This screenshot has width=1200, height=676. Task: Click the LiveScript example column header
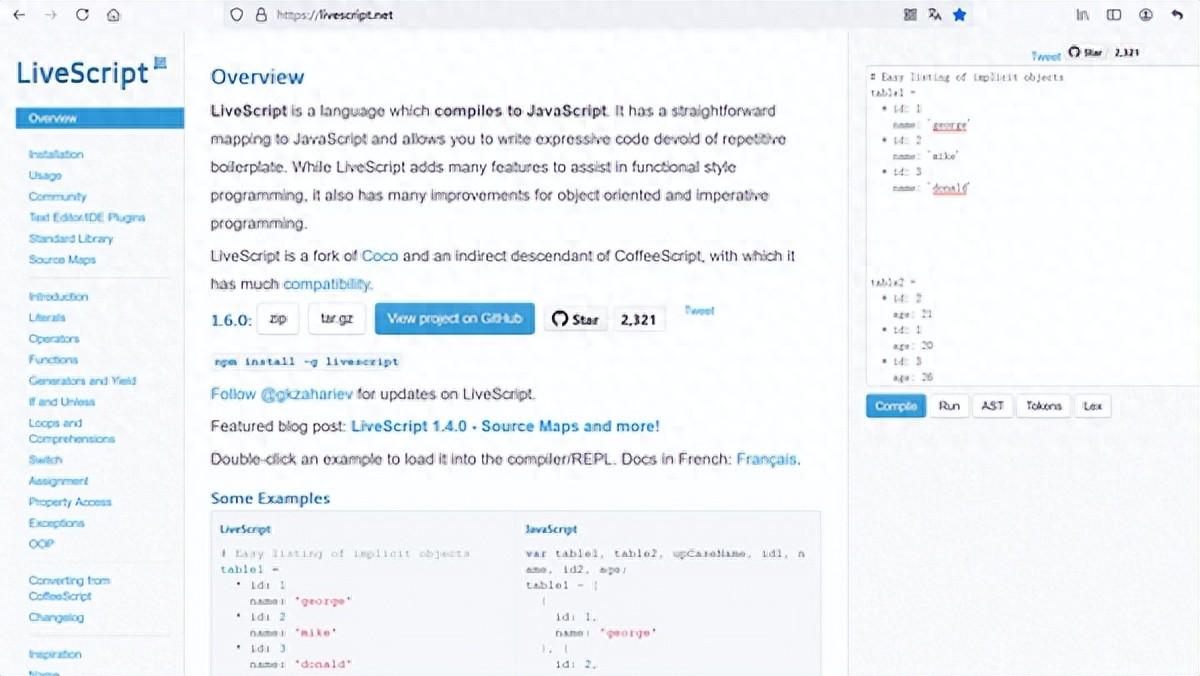(245, 529)
